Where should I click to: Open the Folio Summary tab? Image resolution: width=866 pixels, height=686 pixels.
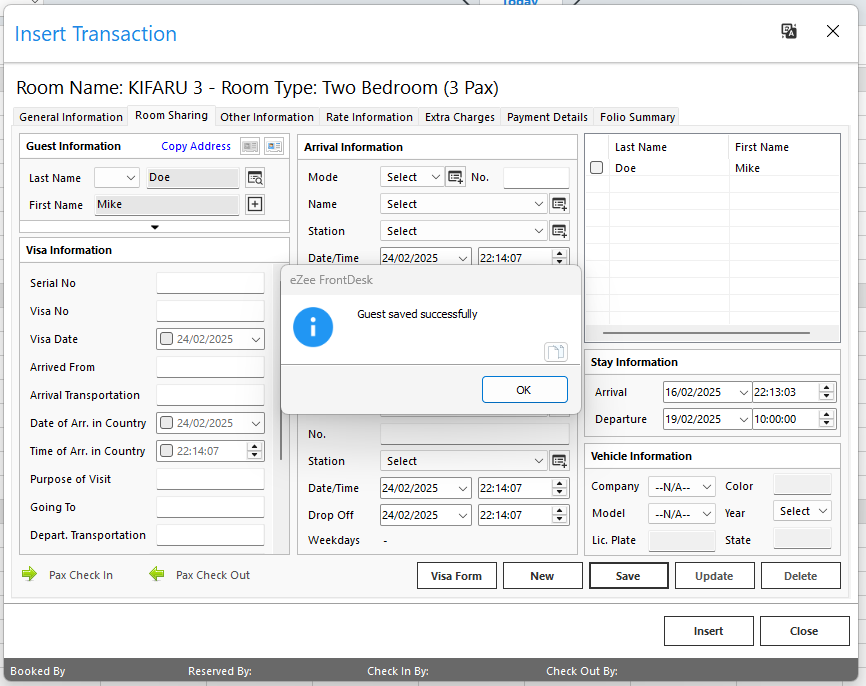click(637, 117)
